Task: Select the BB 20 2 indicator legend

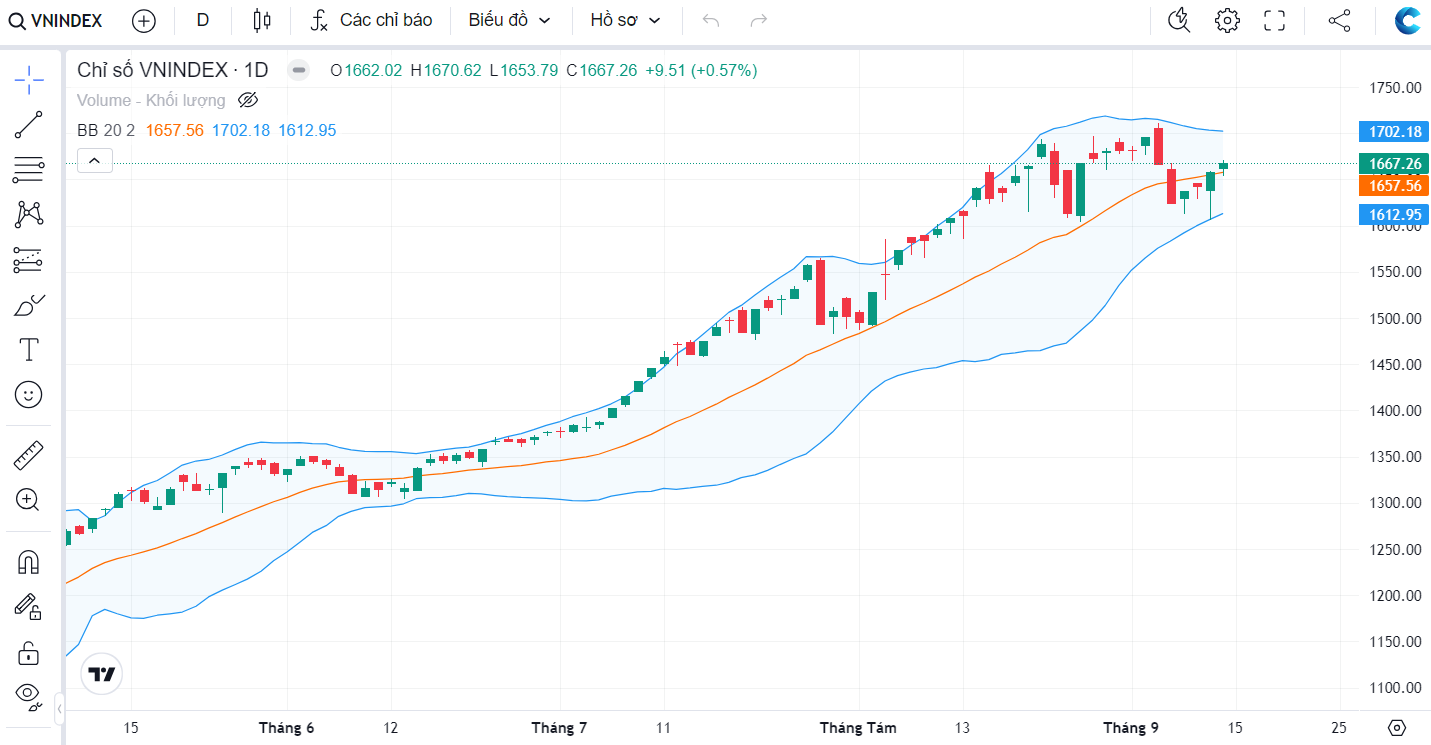Action: [106, 130]
